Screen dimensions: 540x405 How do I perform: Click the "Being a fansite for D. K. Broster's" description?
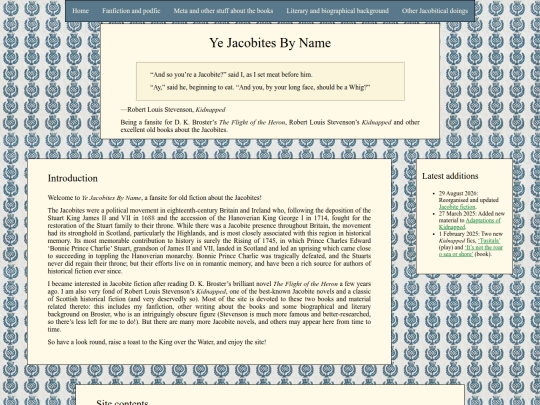point(270,126)
